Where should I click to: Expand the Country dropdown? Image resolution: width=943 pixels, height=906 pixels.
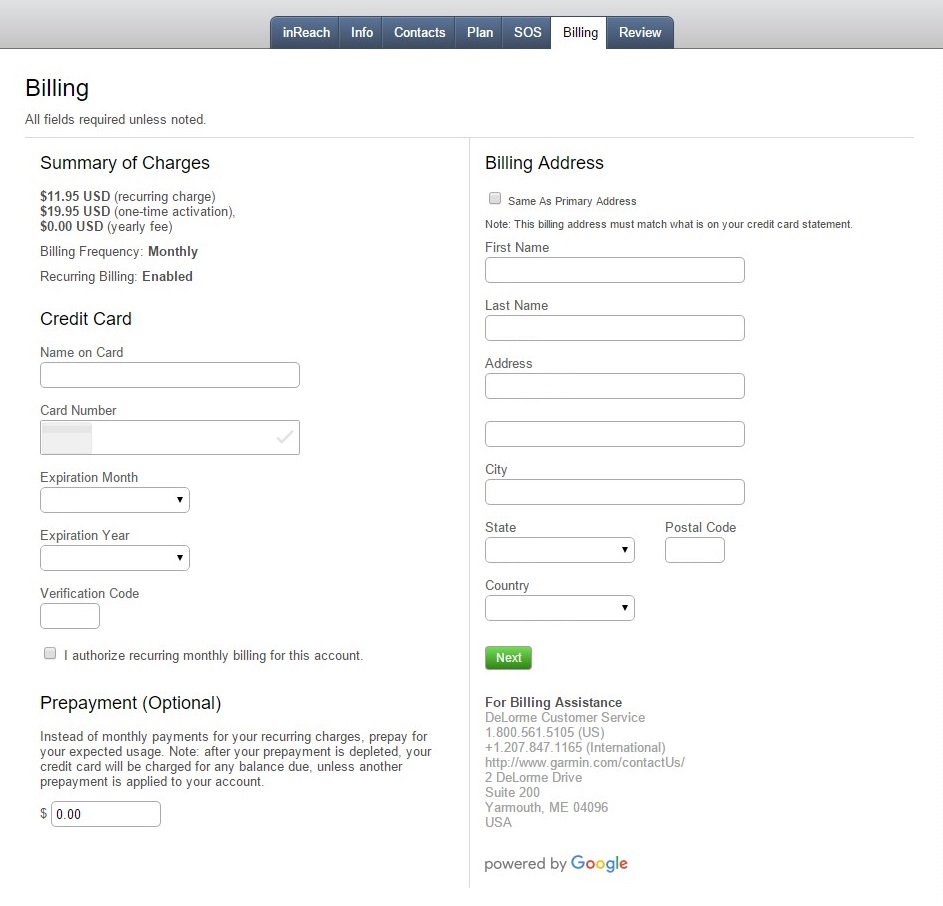(x=560, y=608)
